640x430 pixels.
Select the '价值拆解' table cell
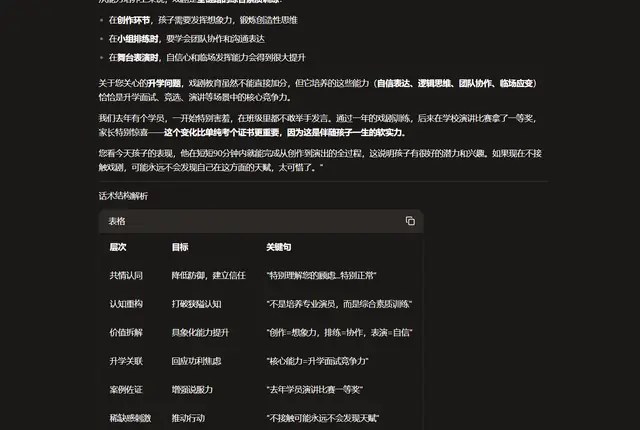(x=126, y=333)
